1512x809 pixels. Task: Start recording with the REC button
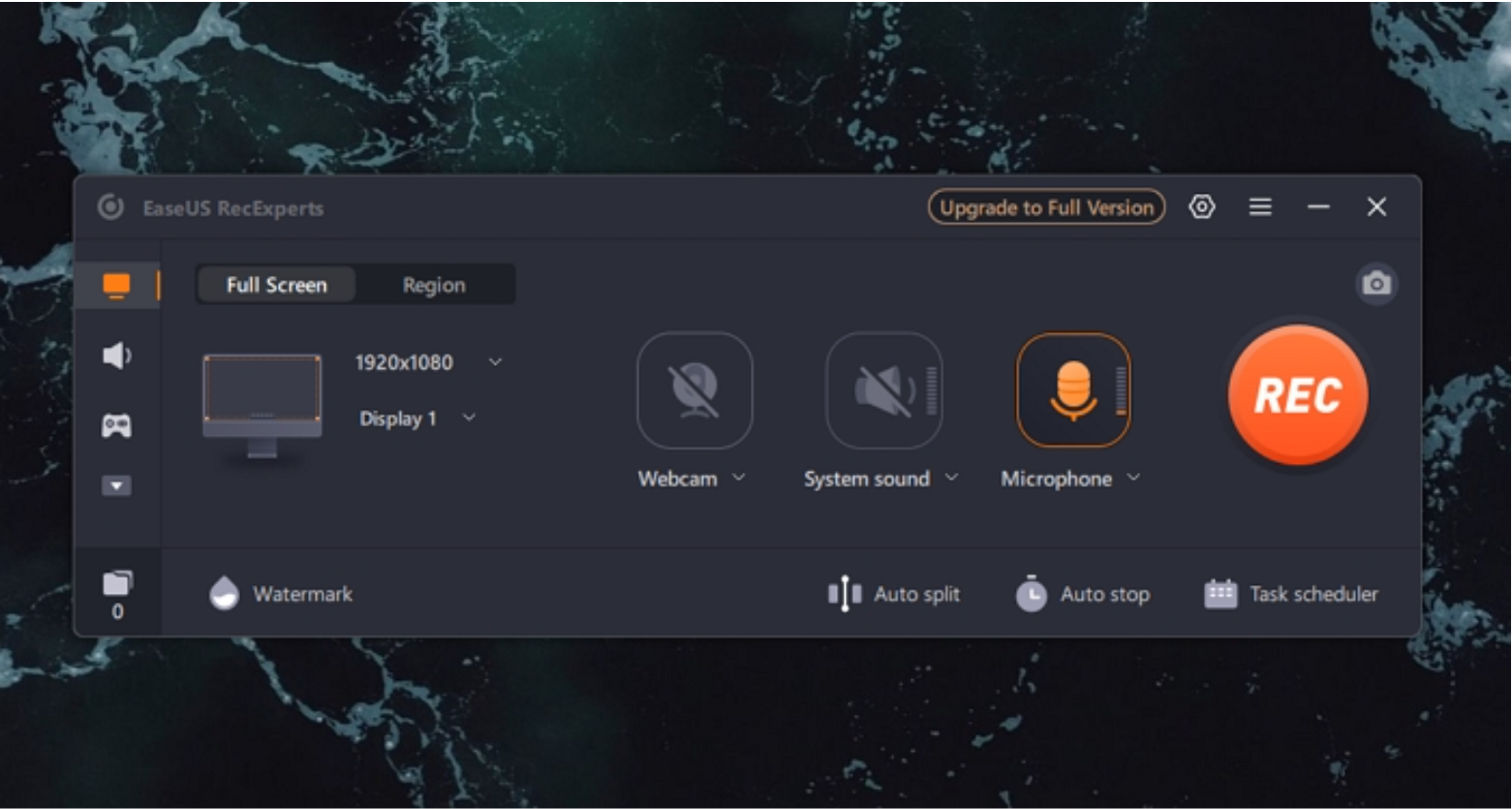click(x=1298, y=395)
